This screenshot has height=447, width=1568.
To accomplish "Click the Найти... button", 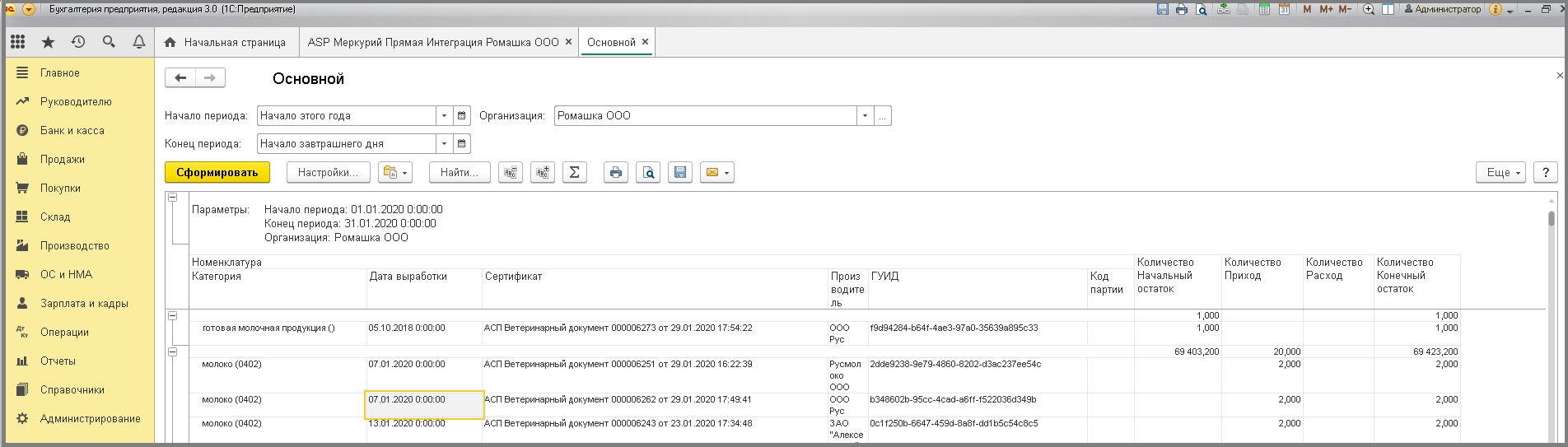I will pos(460,172).
